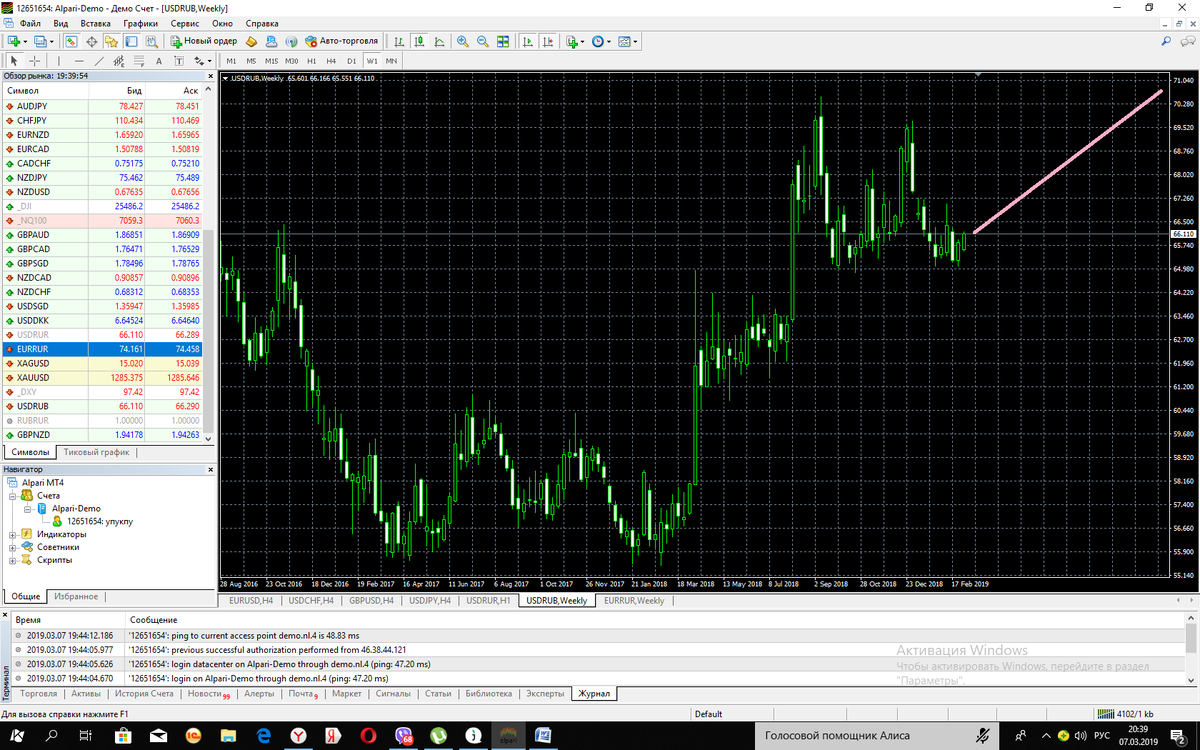Switch chart to bar chart icon

pos(399,41)
